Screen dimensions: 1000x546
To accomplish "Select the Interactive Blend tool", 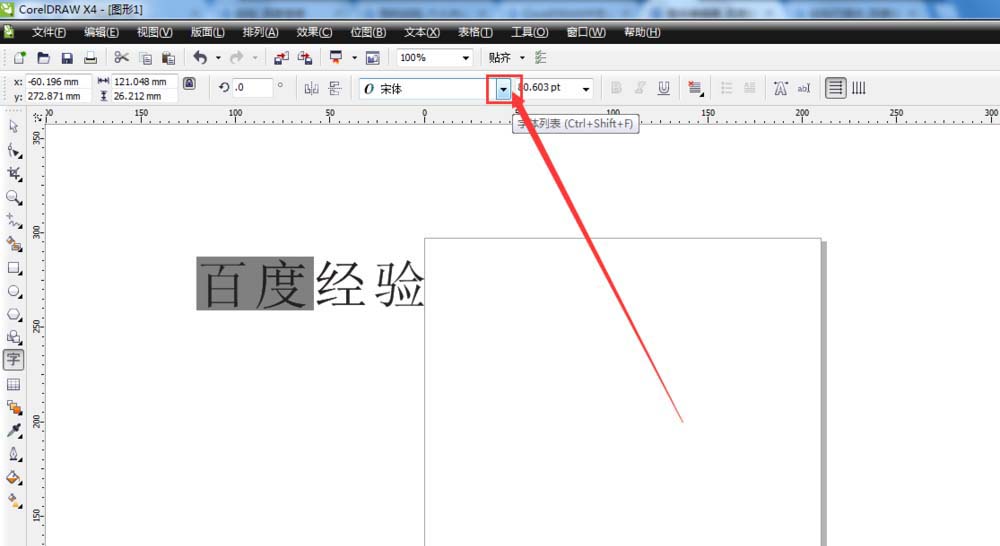I will point(13,408).
